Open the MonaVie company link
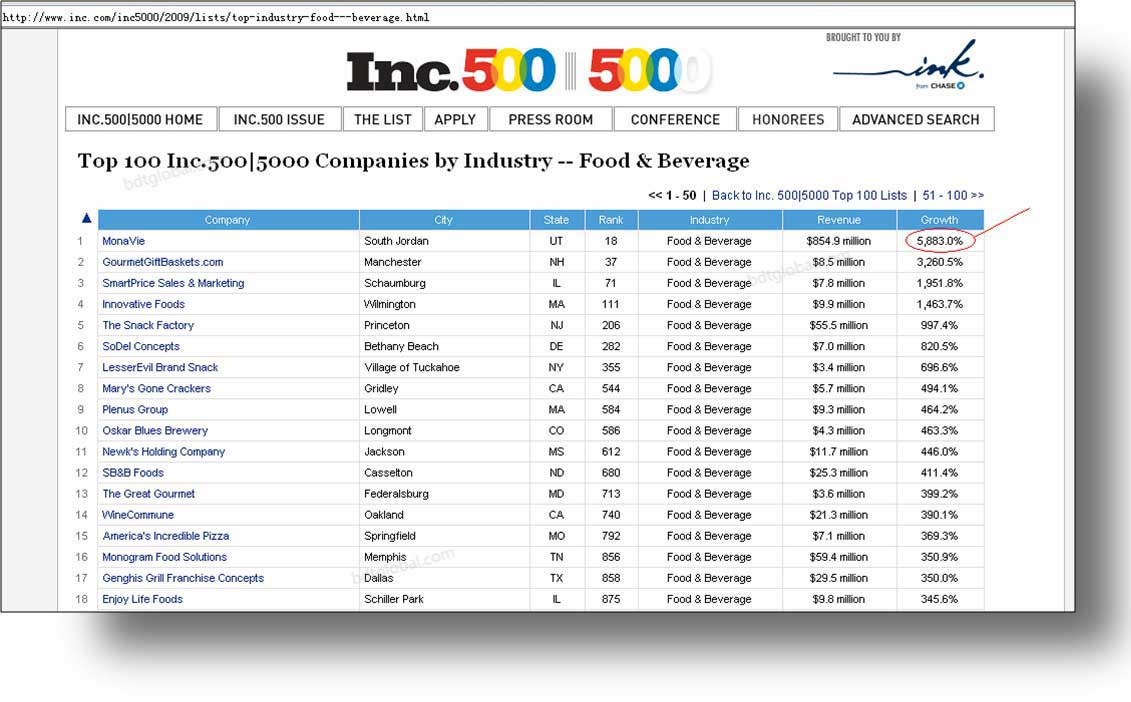The height and width of the screenshot is (702, 1131). [123, 241]
